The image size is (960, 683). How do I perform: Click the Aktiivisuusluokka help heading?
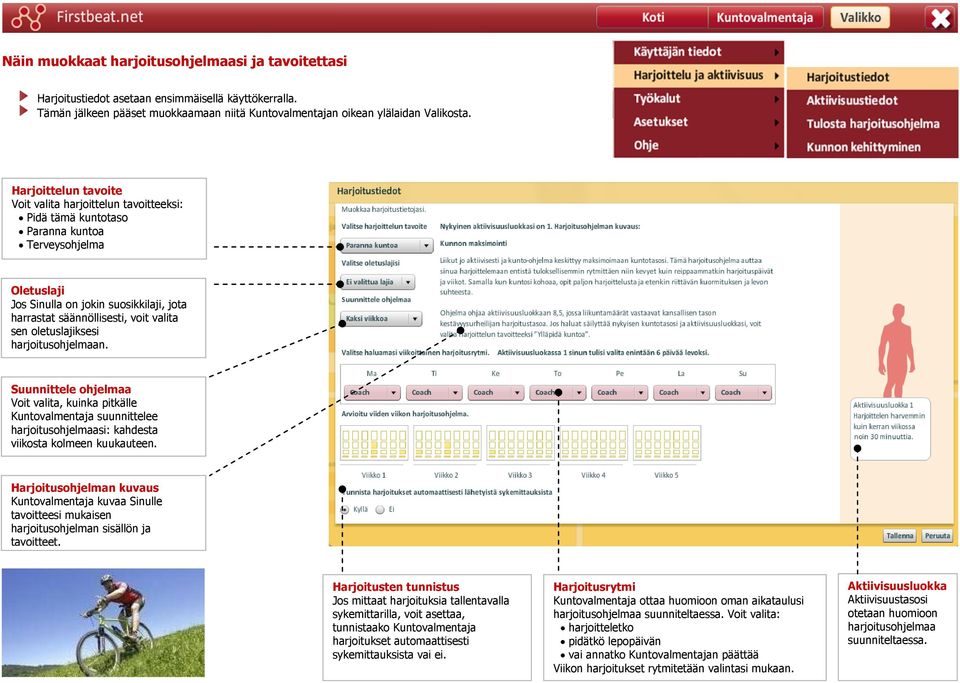(x=896, y=586)
